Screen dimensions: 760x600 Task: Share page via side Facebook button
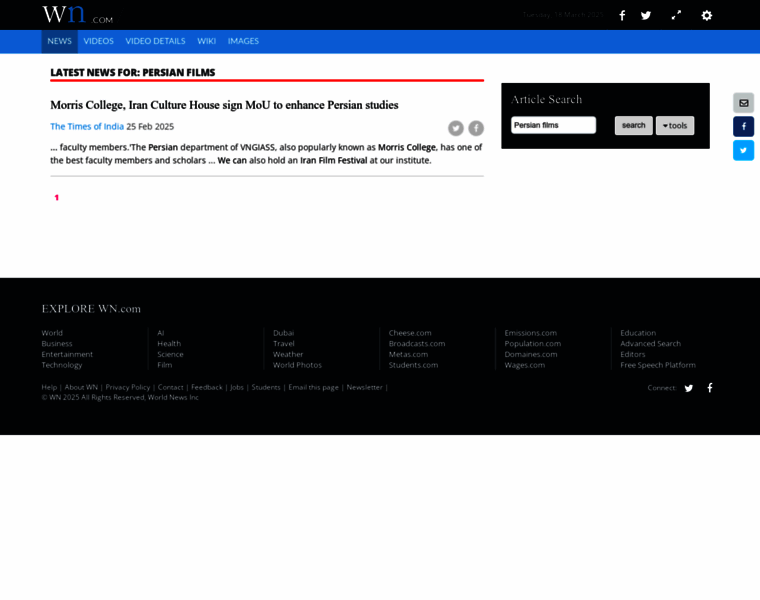click(744, 126)
